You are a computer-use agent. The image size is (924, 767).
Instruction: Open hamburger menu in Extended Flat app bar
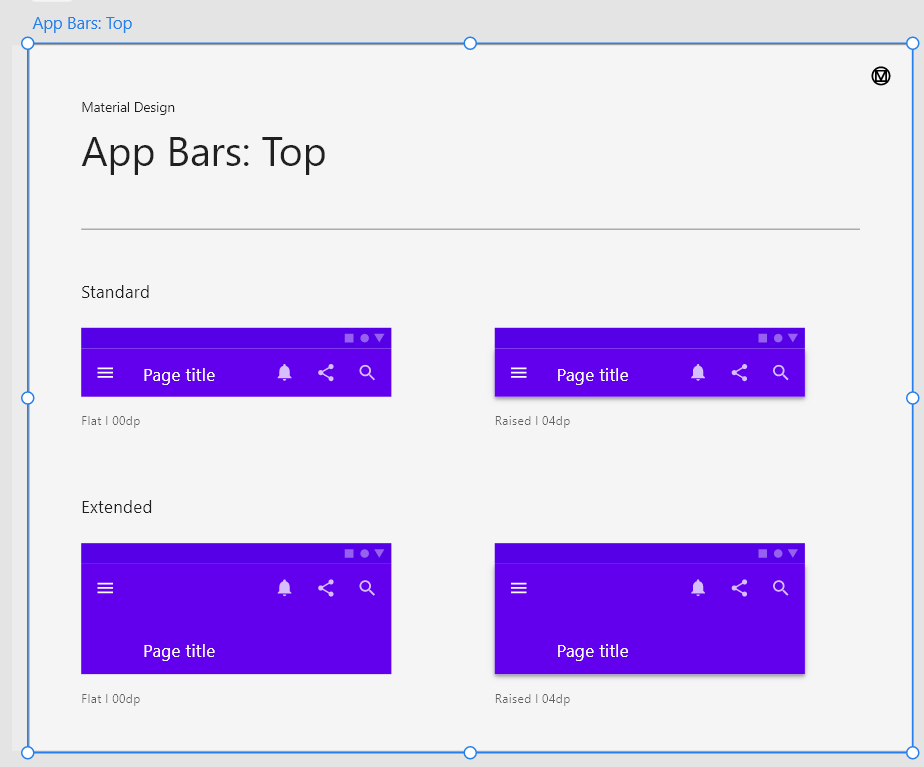point(105,588)
